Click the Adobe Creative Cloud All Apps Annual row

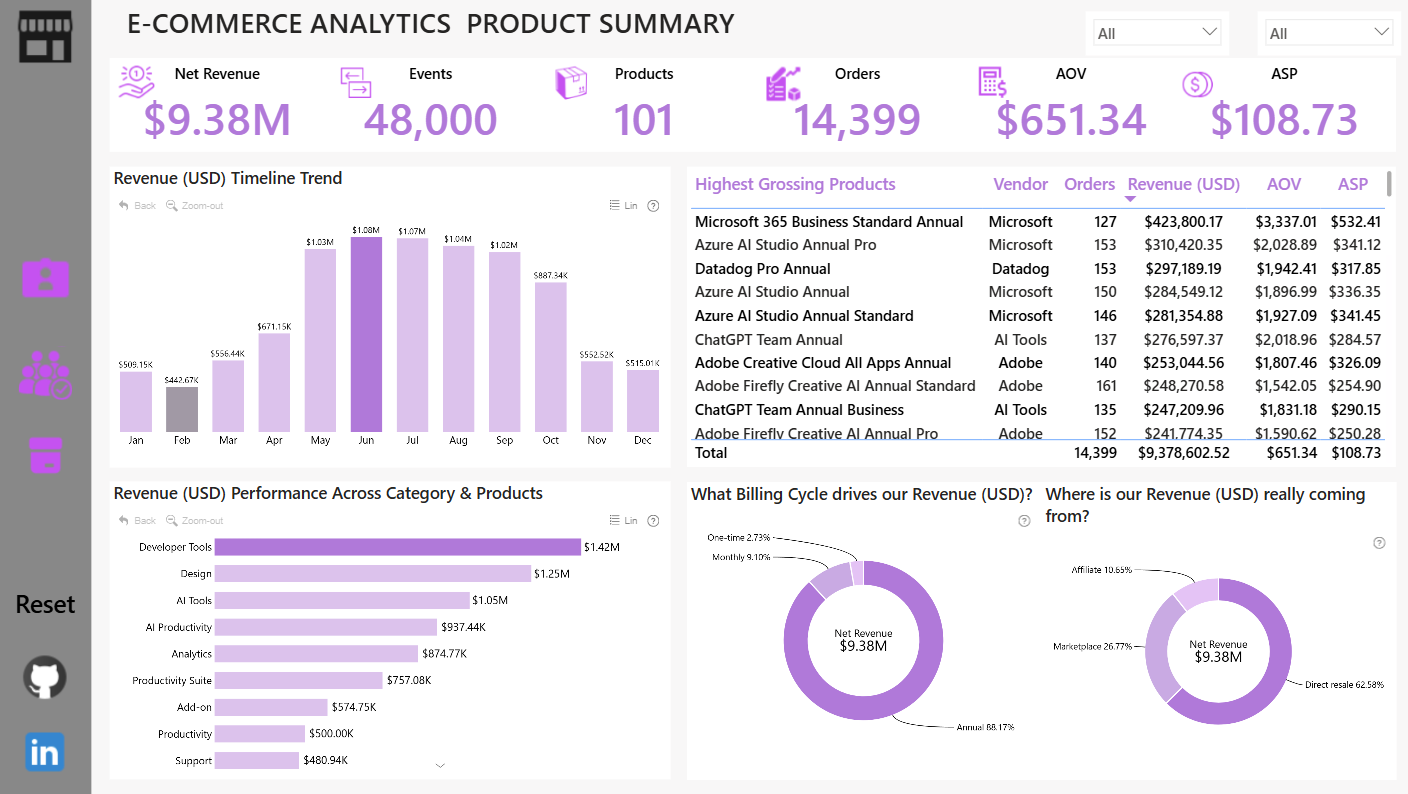click(x=1038, y=363)
